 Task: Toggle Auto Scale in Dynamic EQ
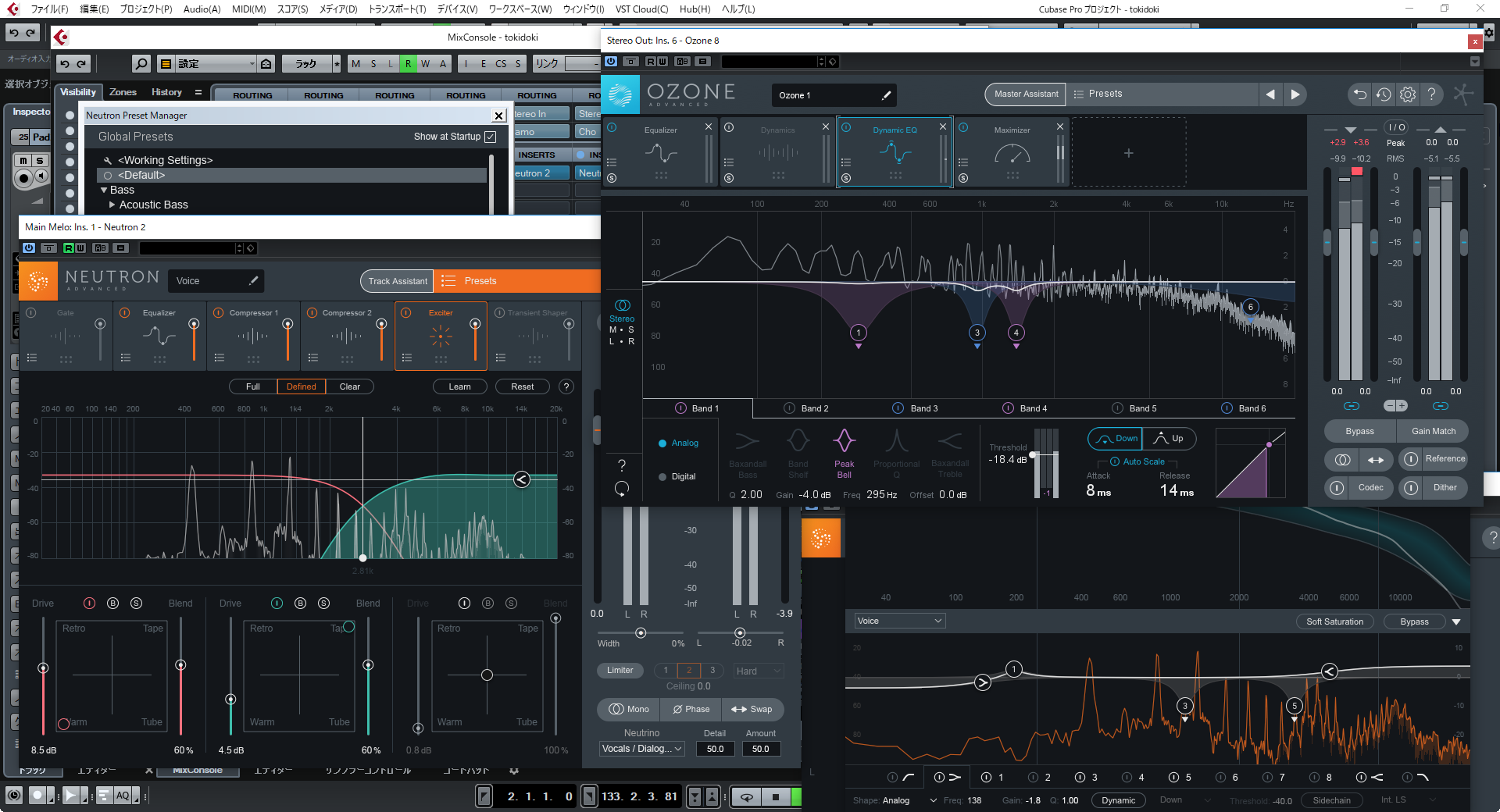tap(1115, 461)
